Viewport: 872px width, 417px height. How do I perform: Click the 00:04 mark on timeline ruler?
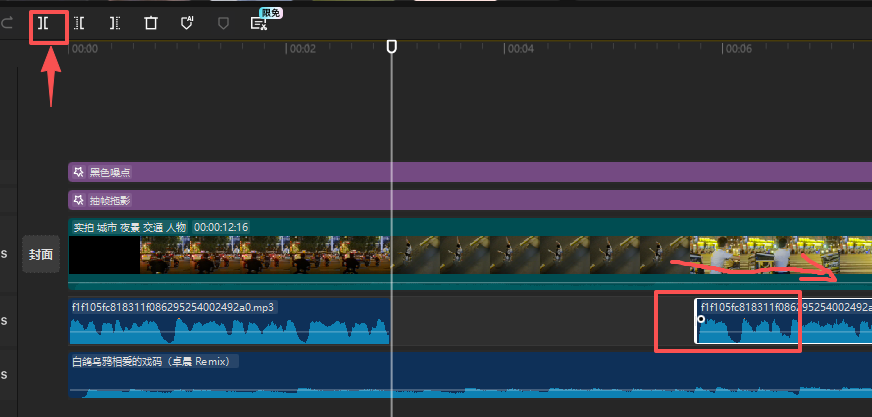tap(520, 48)
